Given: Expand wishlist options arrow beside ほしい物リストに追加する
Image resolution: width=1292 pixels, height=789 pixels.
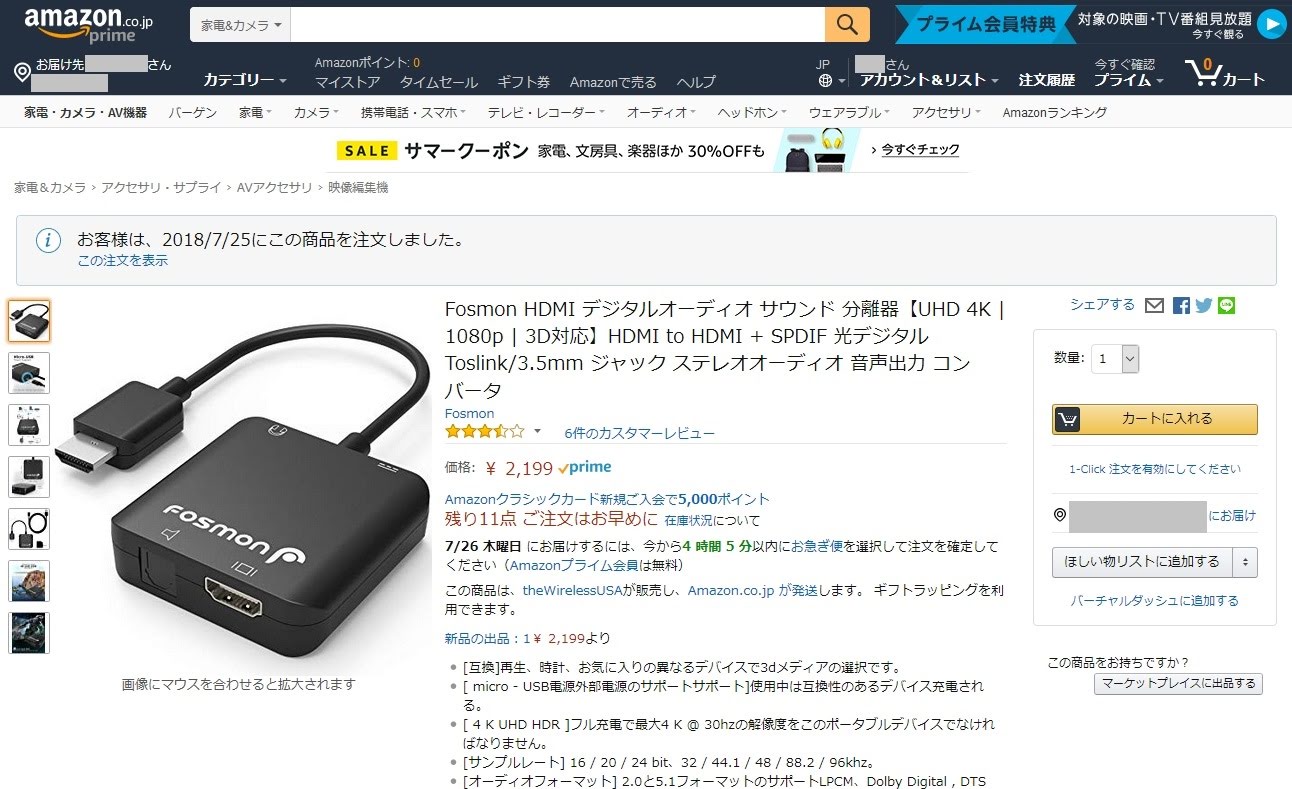Looking at the screenshot, I should coord(1245,562).
